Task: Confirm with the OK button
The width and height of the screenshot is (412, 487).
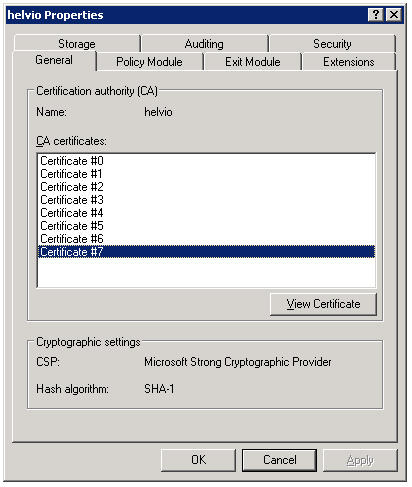Action: tap(198, 460)
